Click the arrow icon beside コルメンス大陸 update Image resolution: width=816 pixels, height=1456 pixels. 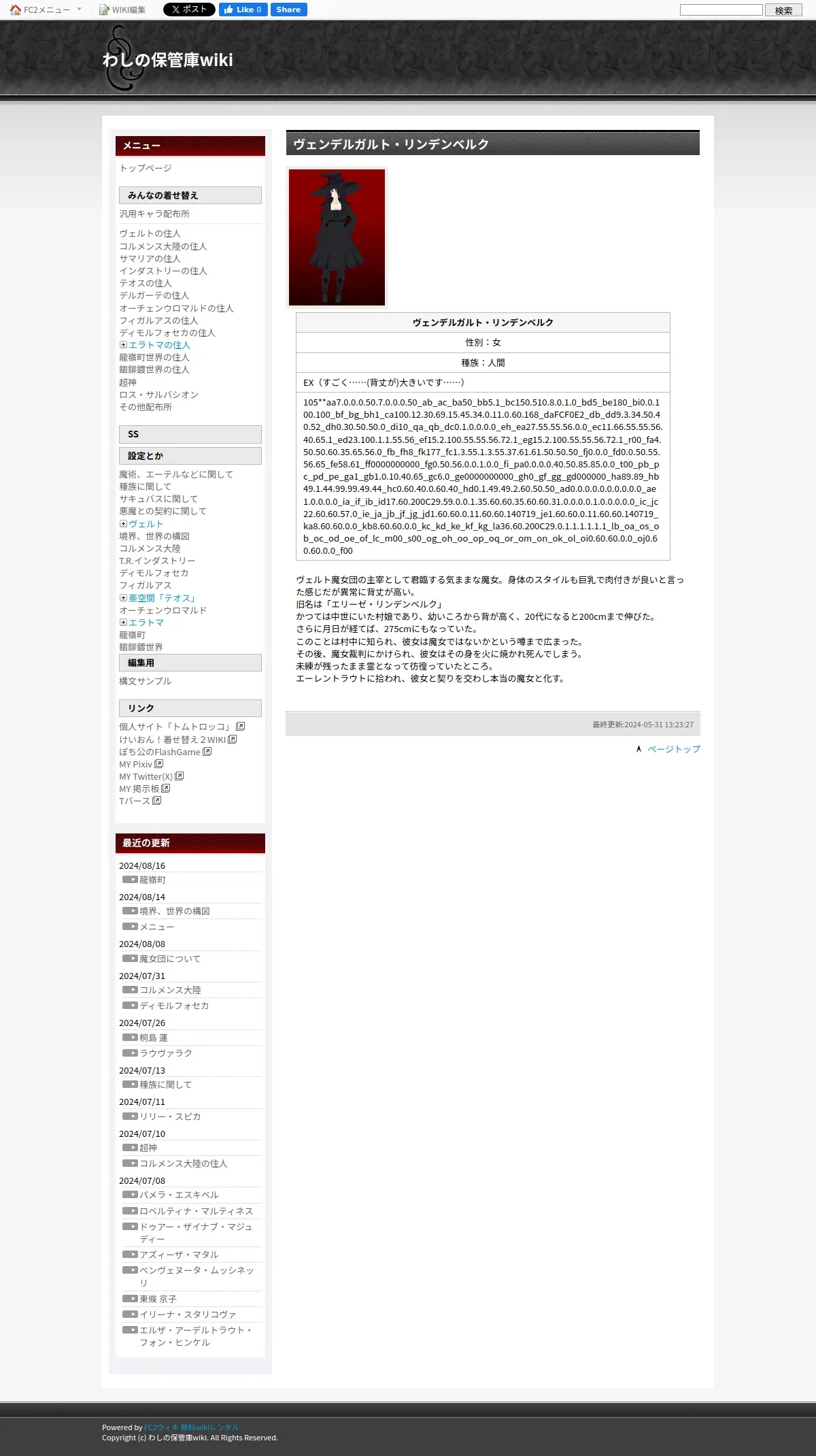click(x=130, y=990)
